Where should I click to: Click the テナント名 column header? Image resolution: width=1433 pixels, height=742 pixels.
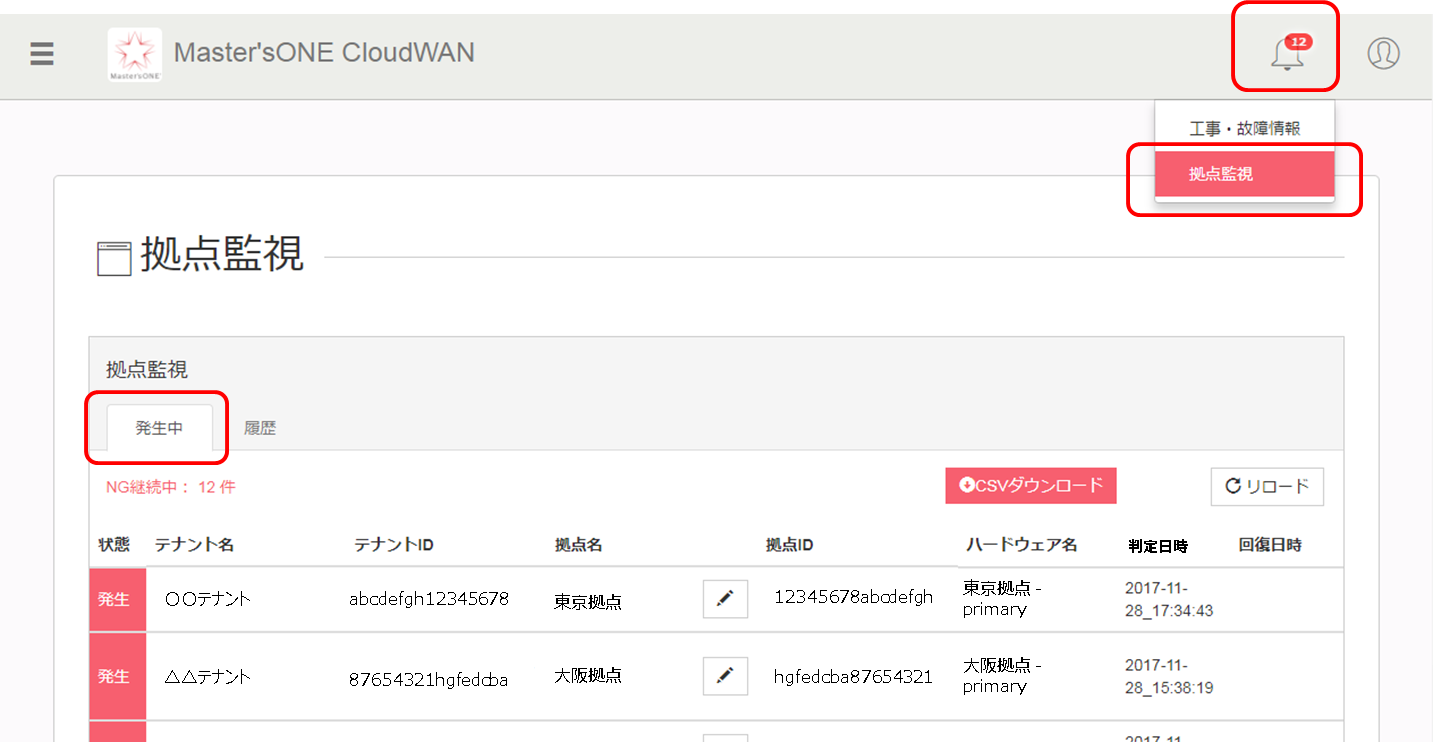194,545
